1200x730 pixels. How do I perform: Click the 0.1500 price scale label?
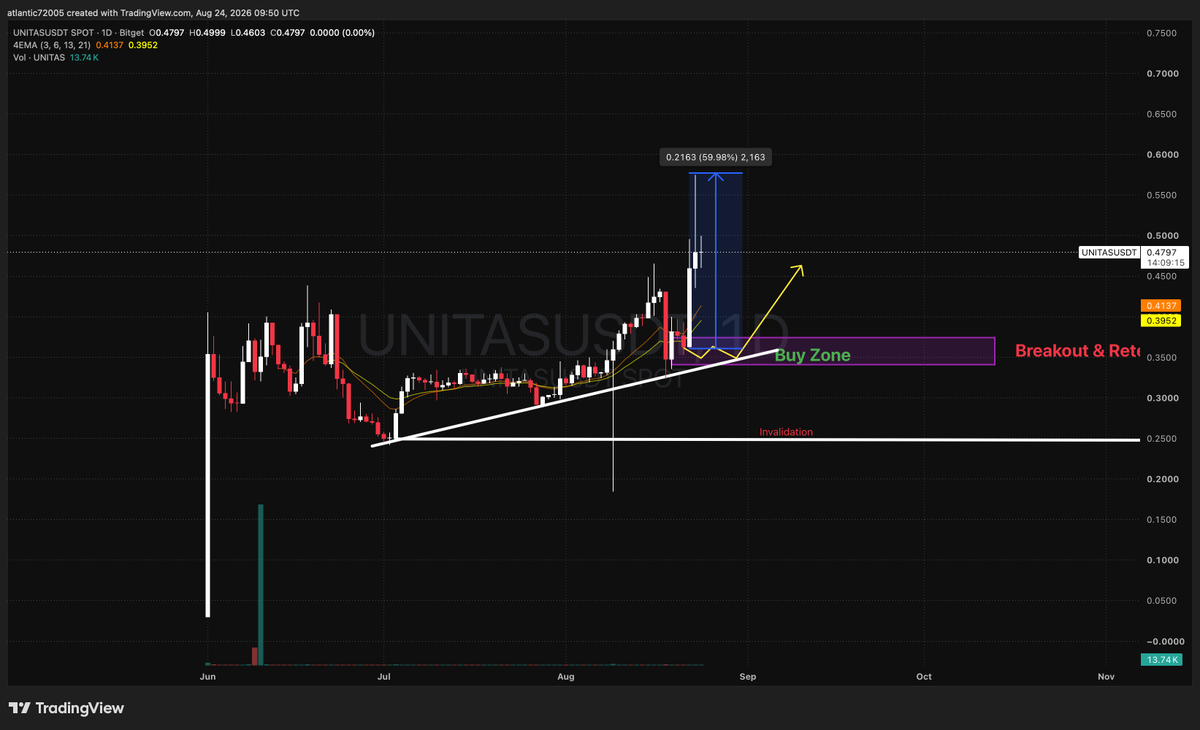point(1162,520)
